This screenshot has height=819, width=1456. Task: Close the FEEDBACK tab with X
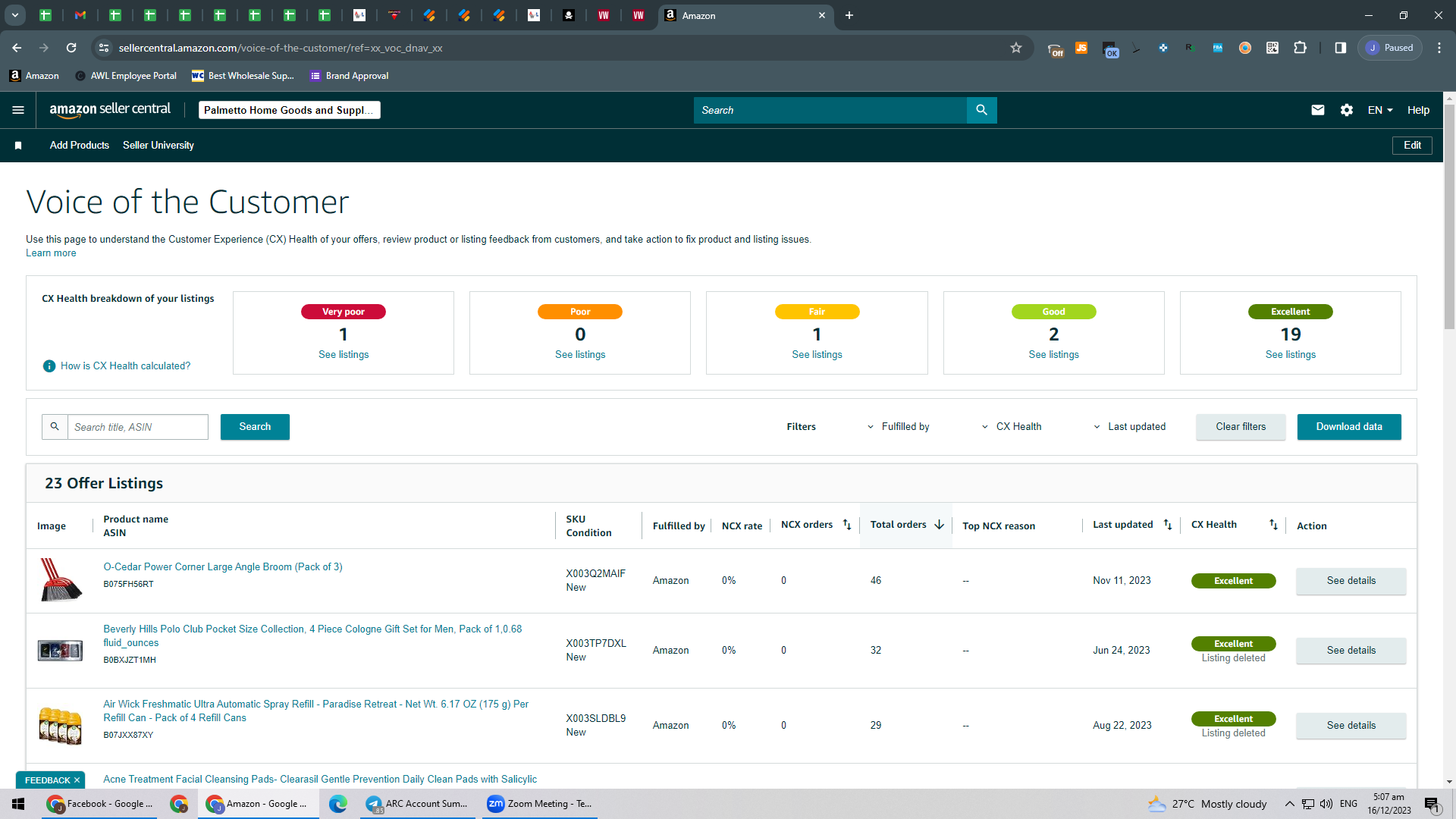click(x=77, y=780)
